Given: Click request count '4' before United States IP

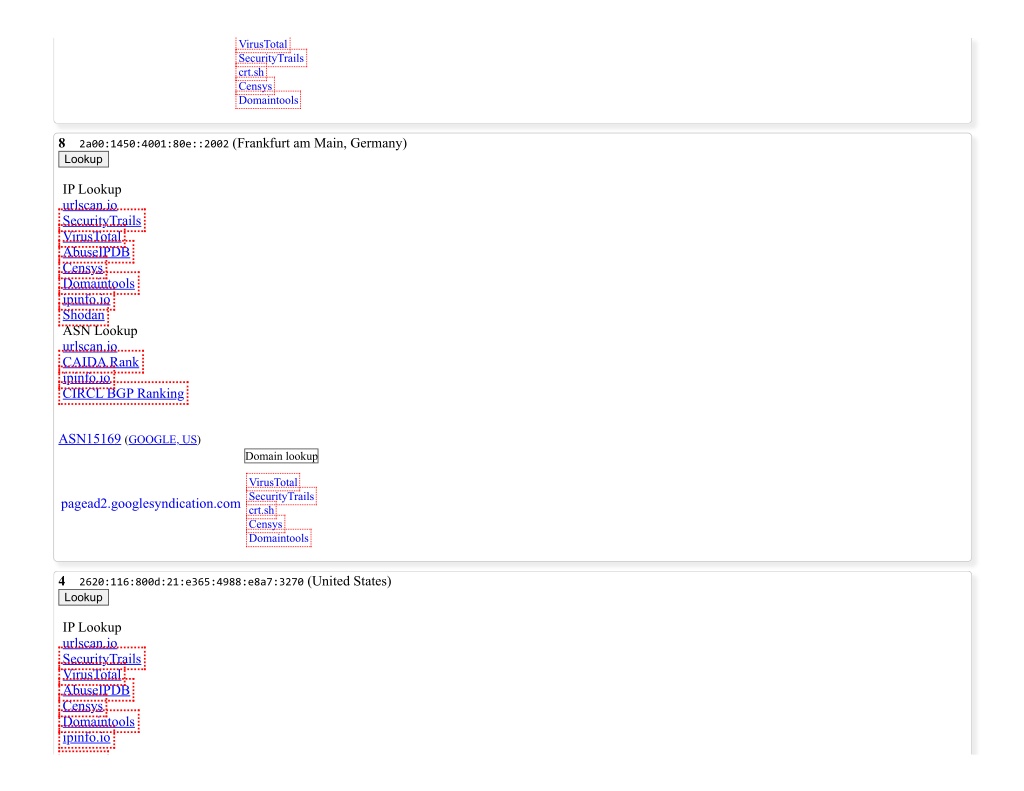Looking at the screenshot, I should point(62,581).
